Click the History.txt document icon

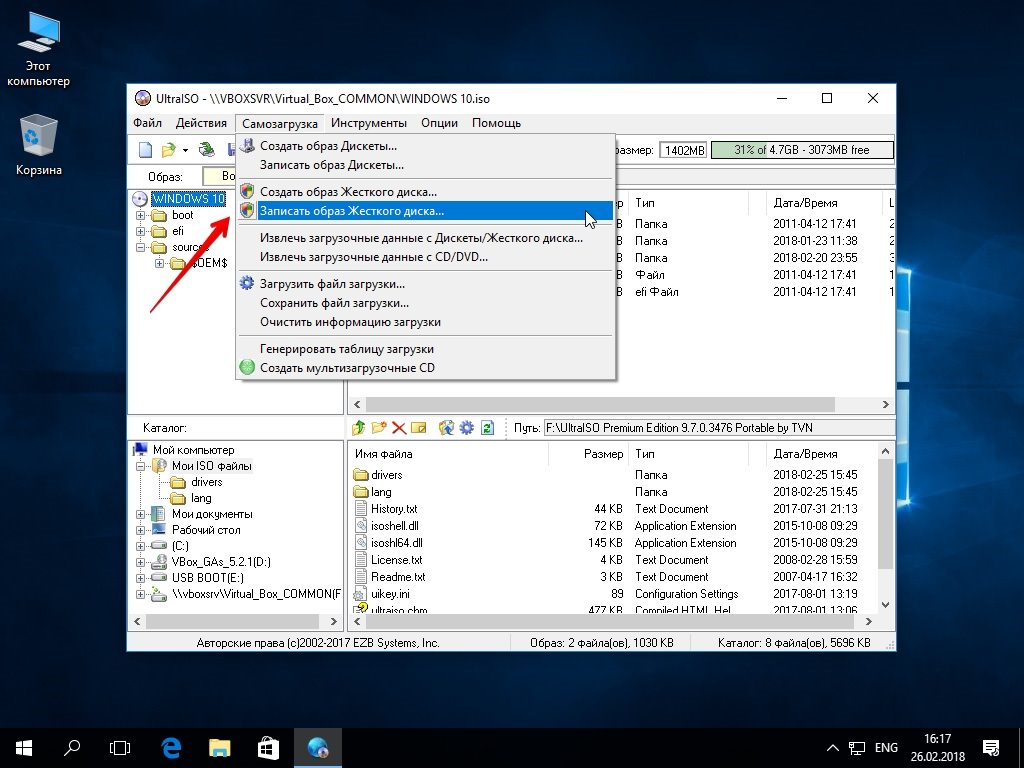[x=360, y=509]
